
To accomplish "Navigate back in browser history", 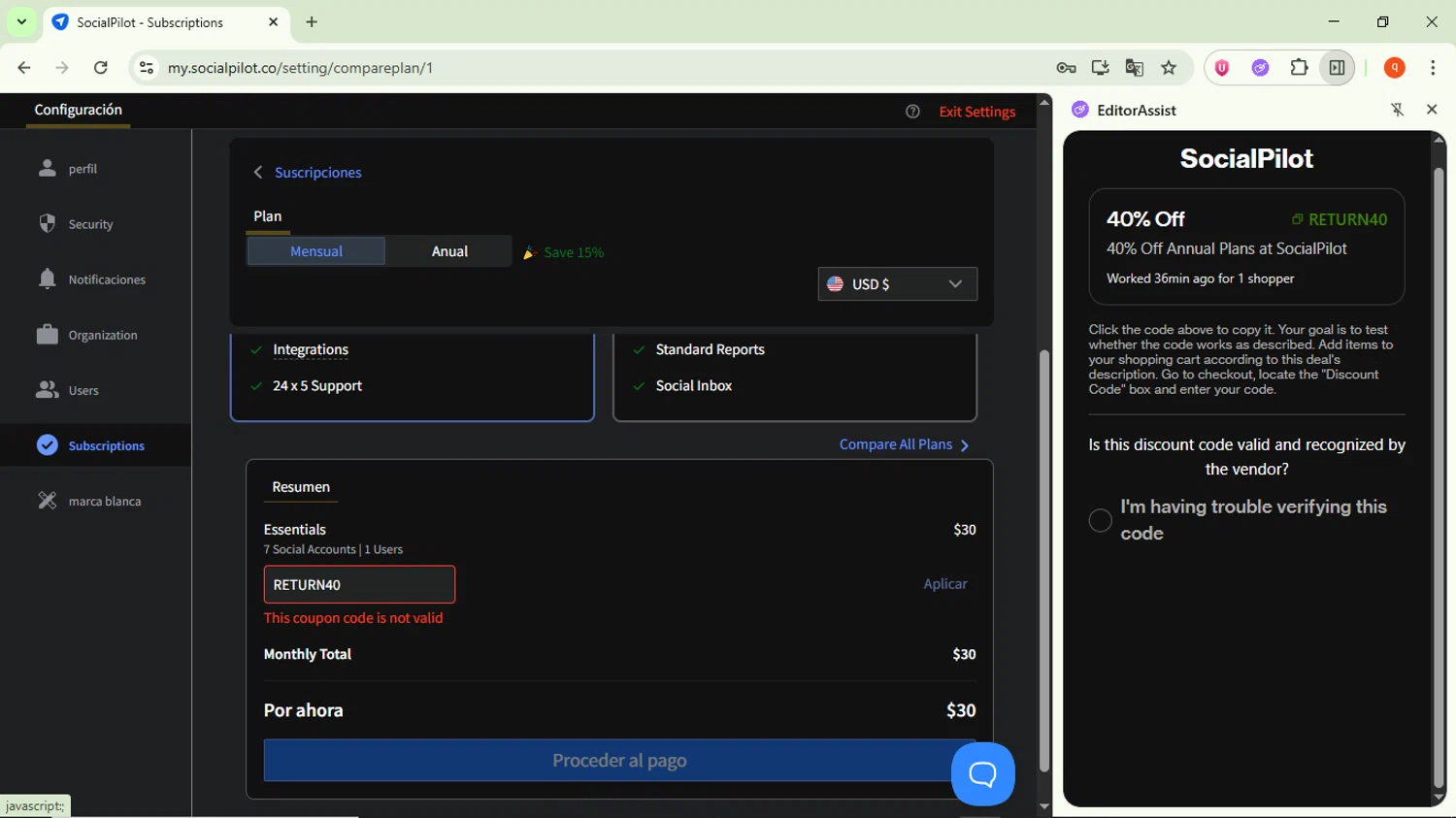I will click(24, 68).
